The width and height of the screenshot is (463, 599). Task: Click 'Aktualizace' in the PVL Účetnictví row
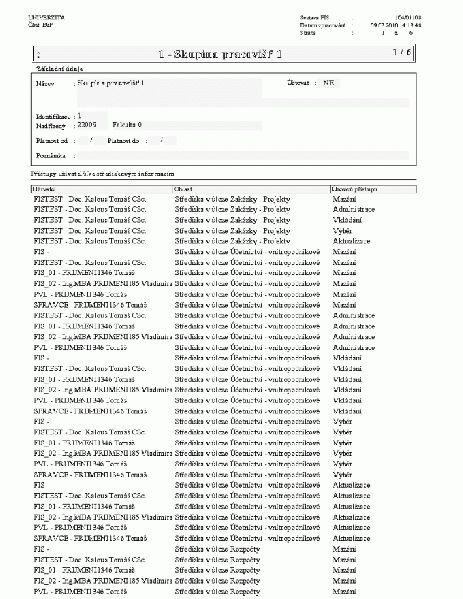click(x=351, y=527)
